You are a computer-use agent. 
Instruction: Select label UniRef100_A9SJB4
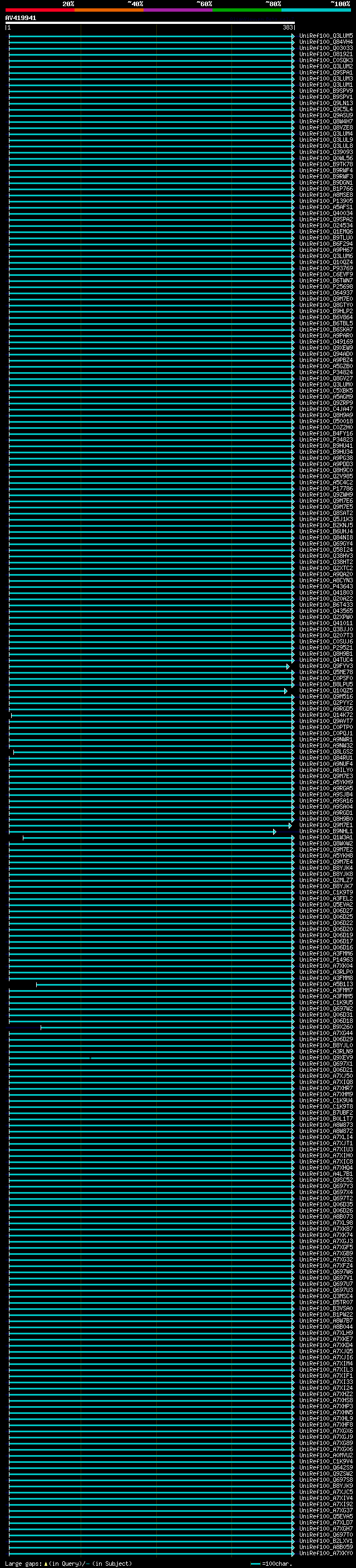325,795
